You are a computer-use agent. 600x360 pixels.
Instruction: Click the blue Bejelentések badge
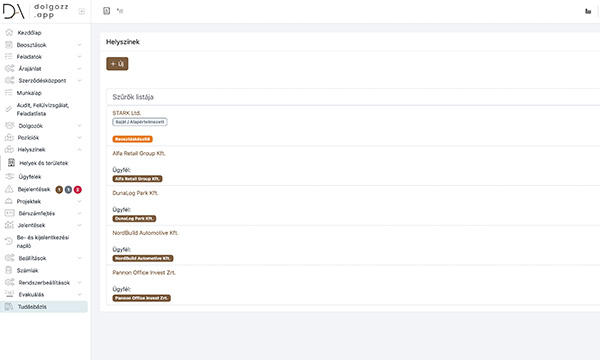pos(68,189)
